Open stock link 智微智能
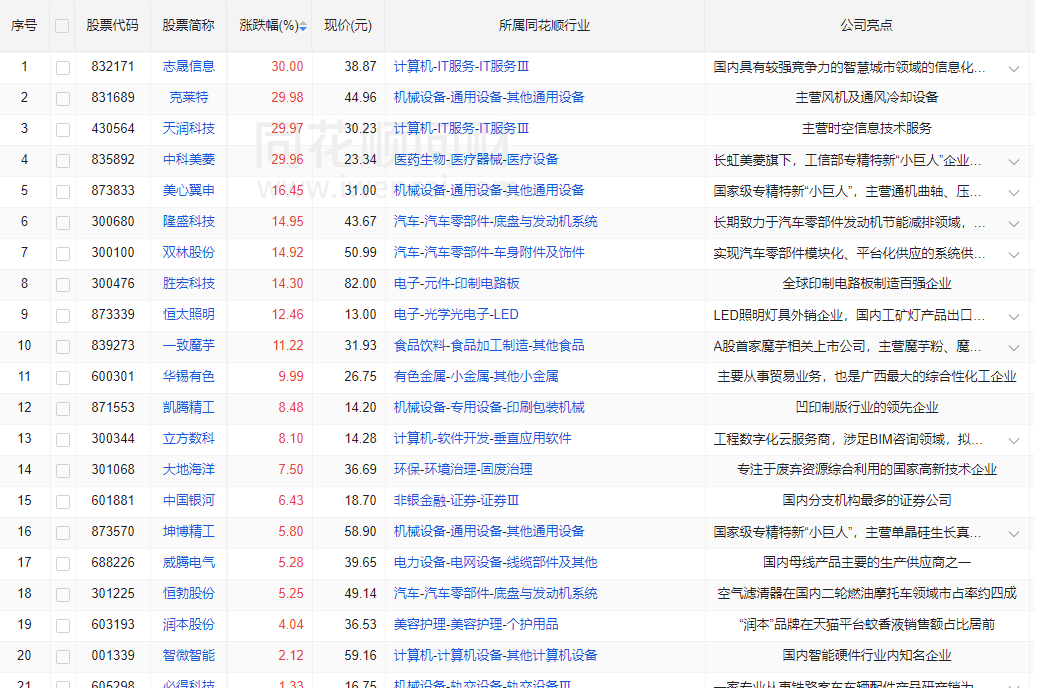Image resolution: width=1049 pixels, height=688 pixels. [x=189, y=655]
